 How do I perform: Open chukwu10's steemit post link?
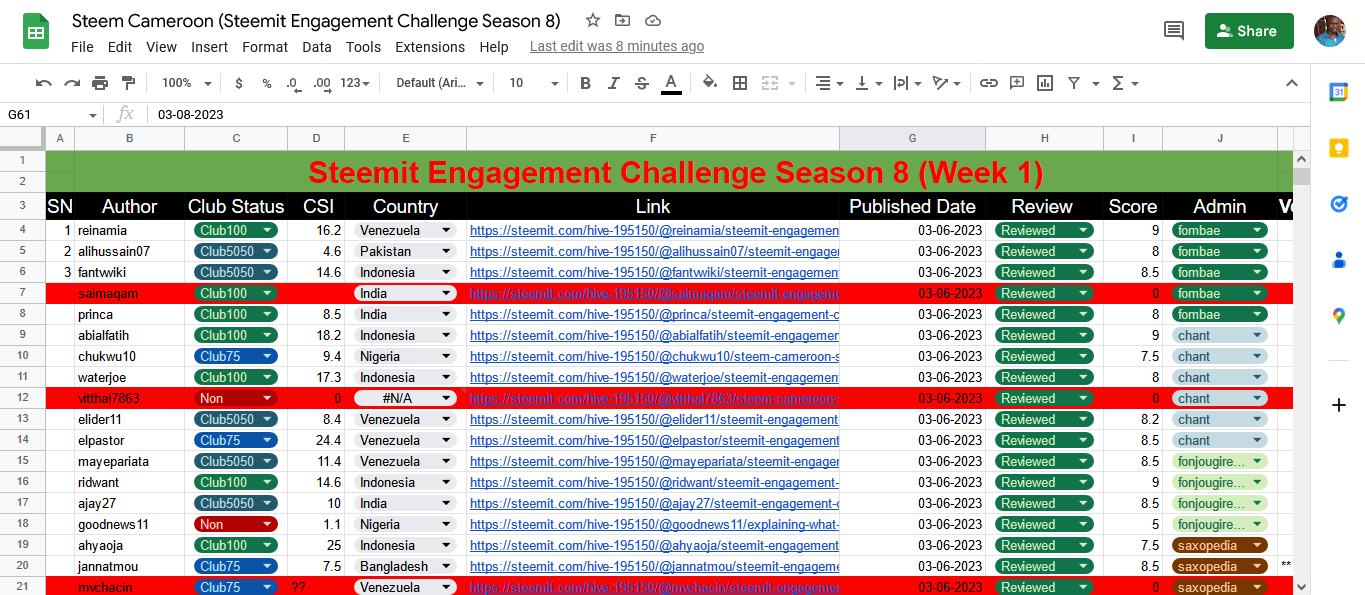654,356
